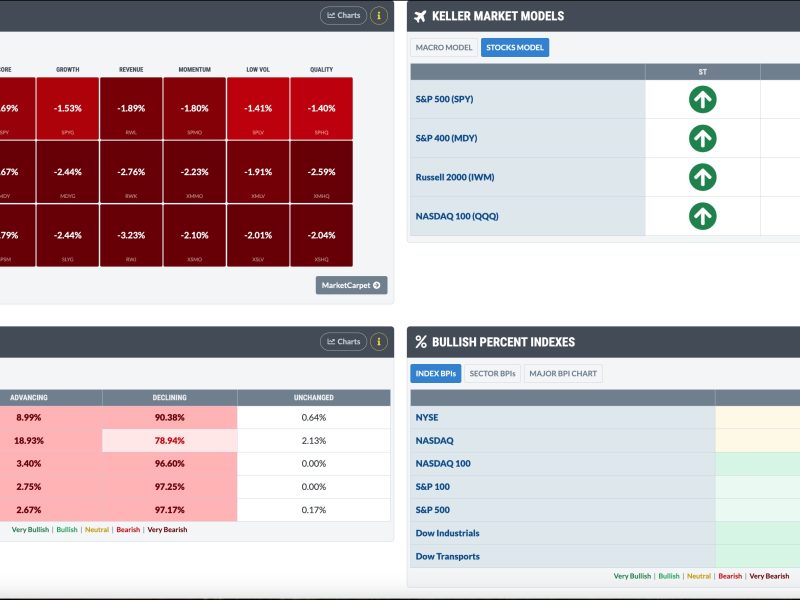Select the RWJ tile showing -3.23%
The width and height of the screenshot is (800, 600).
(x=131, y=235)
